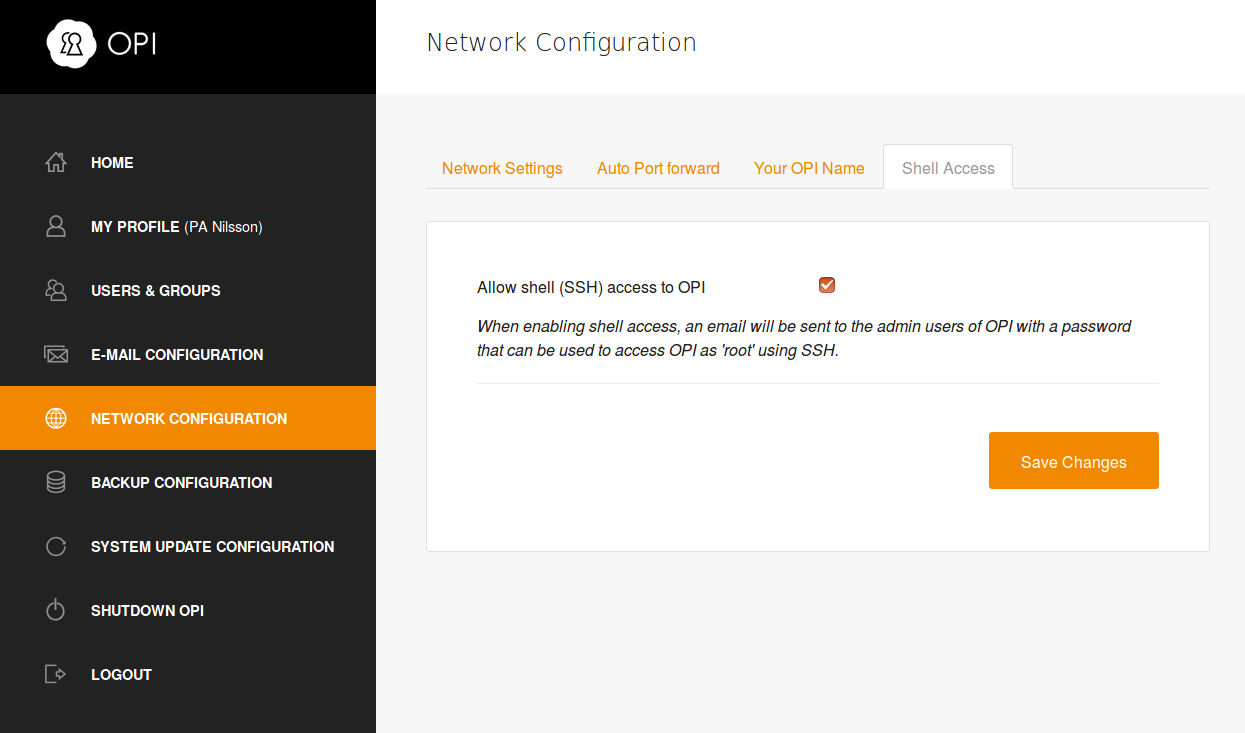The image size is (1245, 733).
Task: Click the E-mail envelope icon
Action: (56, 354)
